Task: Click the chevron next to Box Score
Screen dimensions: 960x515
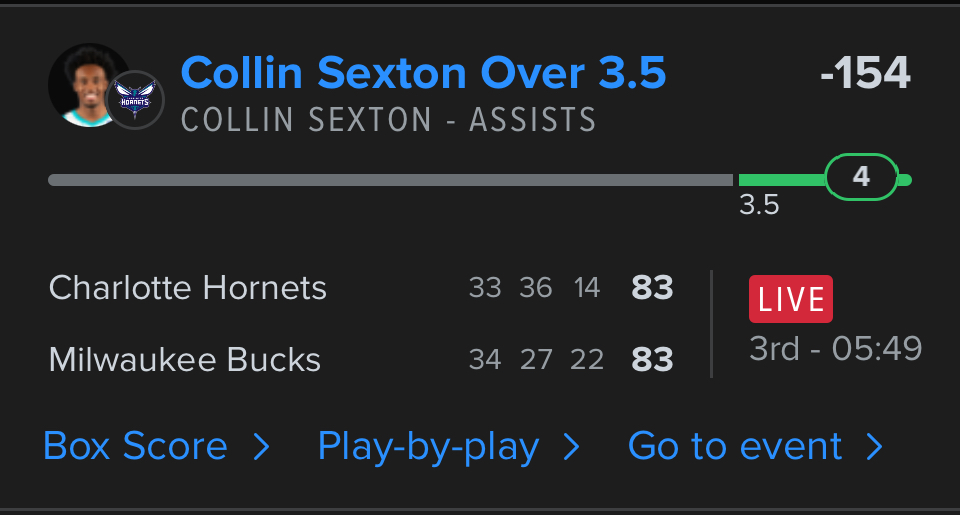Action: tap(261, 447)
